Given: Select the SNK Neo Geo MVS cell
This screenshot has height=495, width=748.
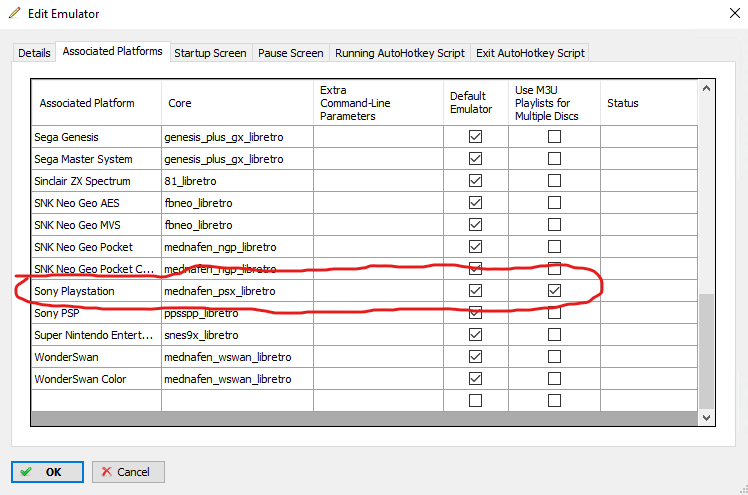Looking at the screenshot, I should (96, 225).
